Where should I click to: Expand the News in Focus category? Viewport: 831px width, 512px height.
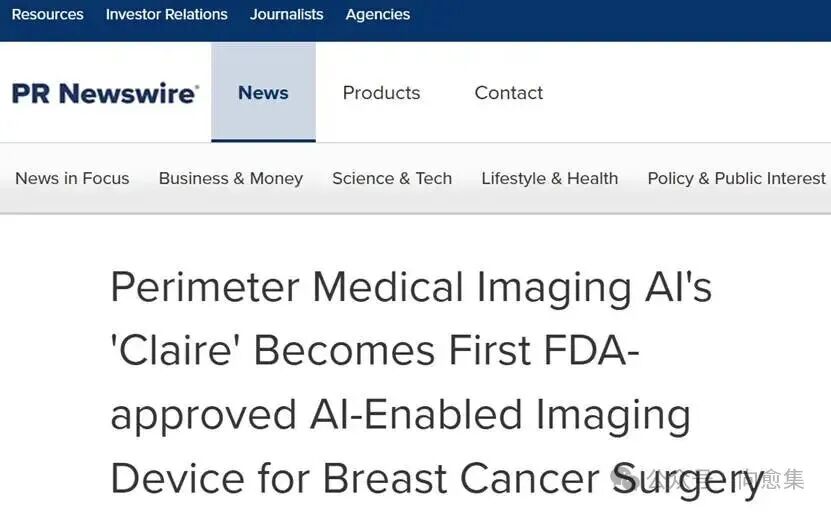pyautogui.click(x=72, y=179)
